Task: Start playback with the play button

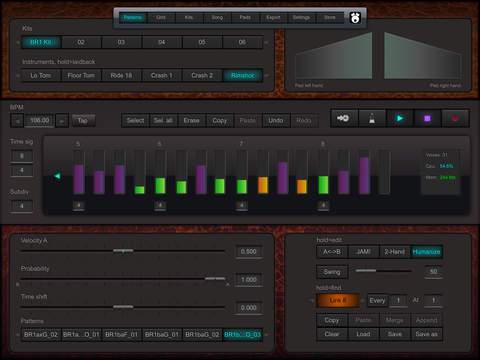Action: coord(399,118)
